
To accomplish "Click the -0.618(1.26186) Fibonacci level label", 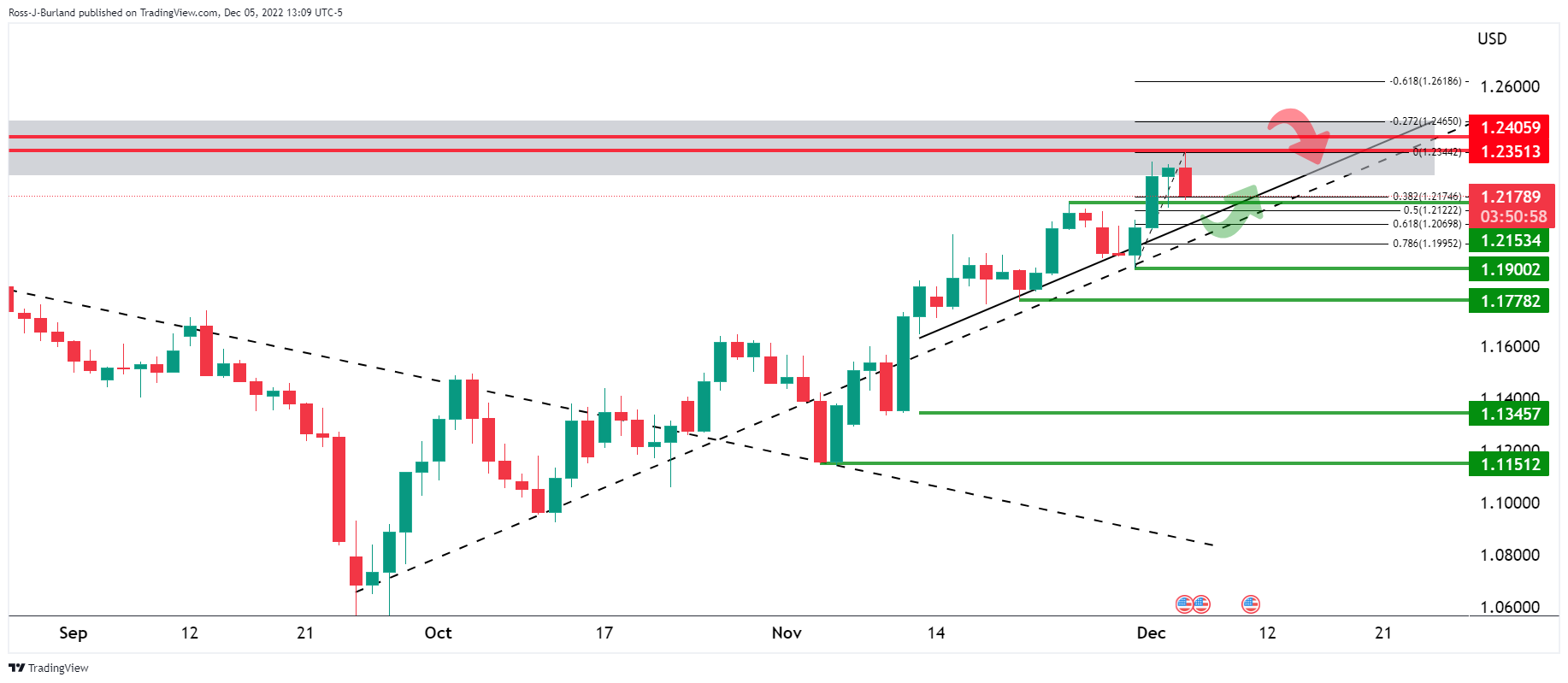I will coord(1425,81).
